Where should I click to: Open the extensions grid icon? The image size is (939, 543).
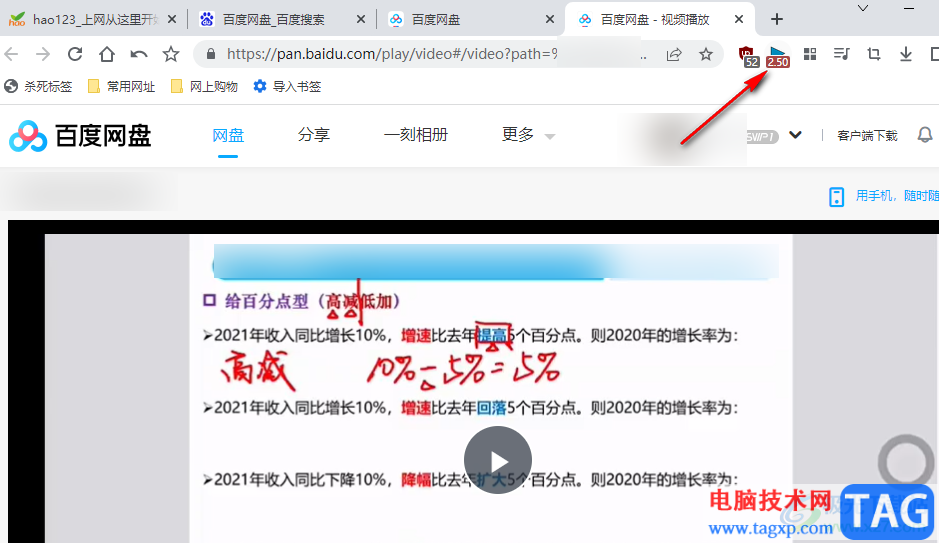click(x=810, y=54)
